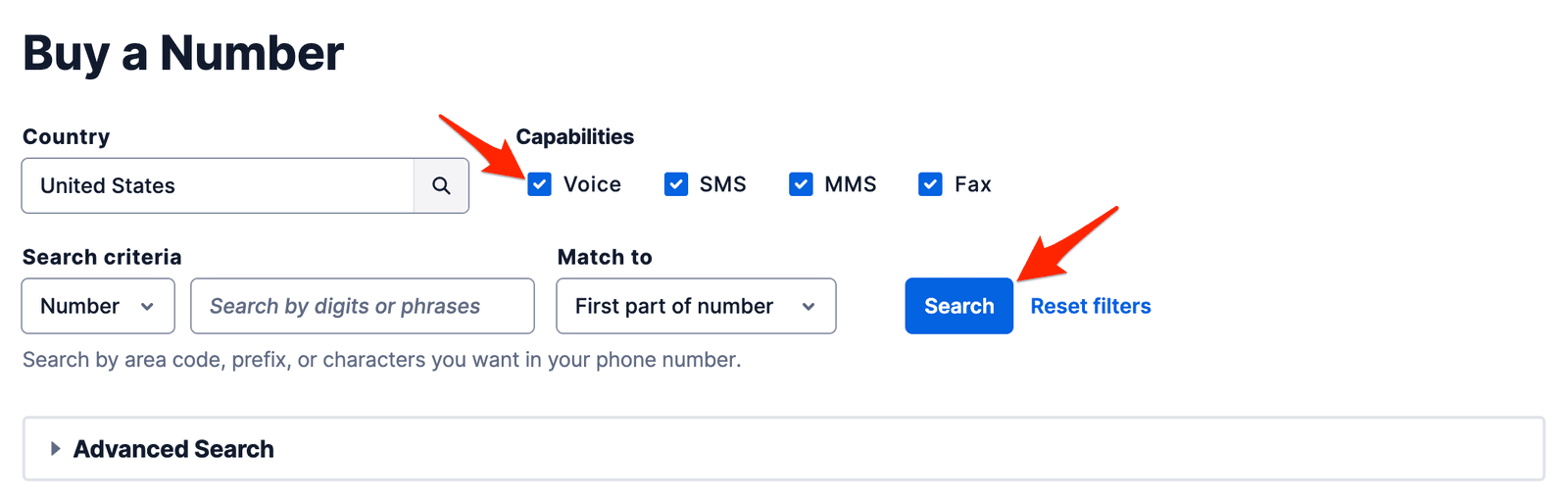Click the chevron in Match to dropdown
Image resolution: width=1568 pixels, height=502 pixels.
(808, 306)
